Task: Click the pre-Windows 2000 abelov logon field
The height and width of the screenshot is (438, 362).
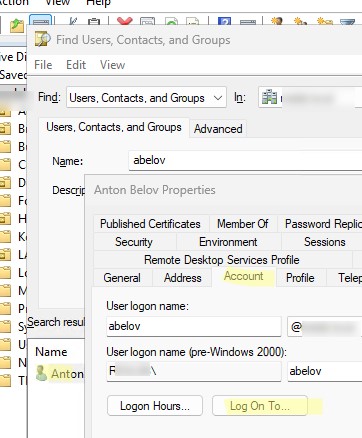Action: (x=325, y=371)
